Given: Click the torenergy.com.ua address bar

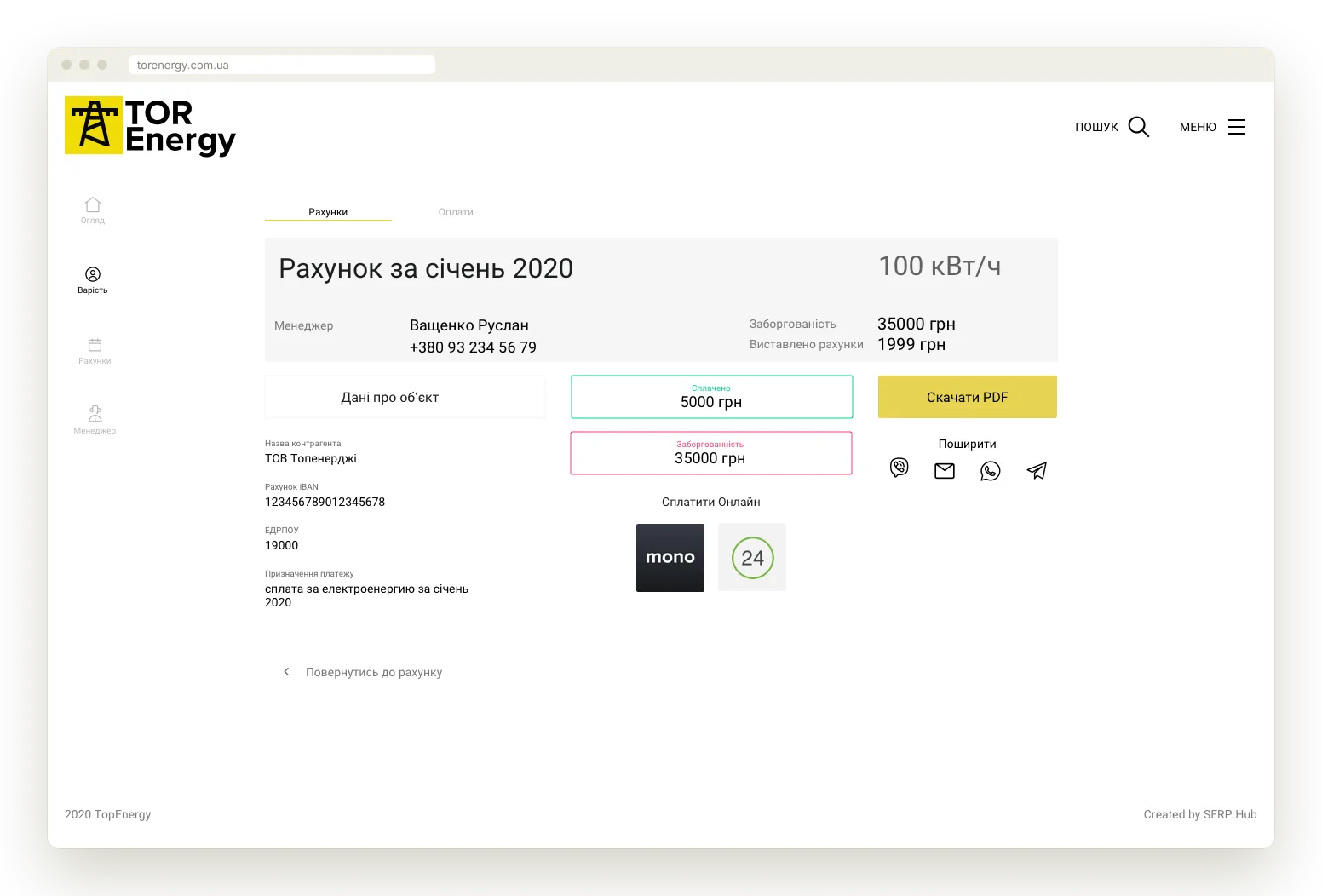Looking at the screenshot, I should [282, 65].
